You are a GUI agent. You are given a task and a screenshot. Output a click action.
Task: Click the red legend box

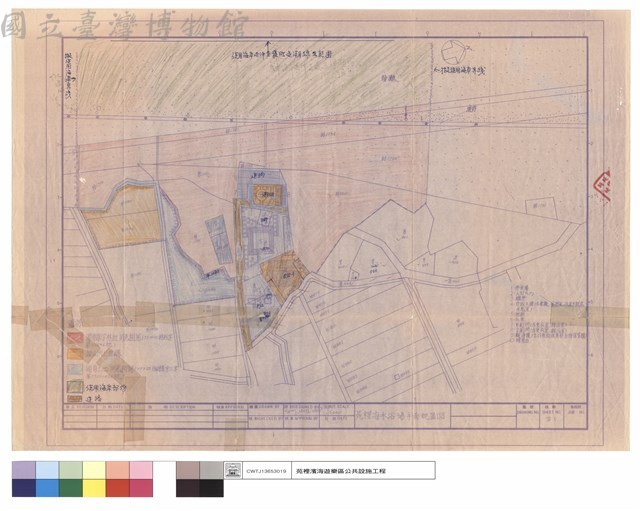(75, 338)
